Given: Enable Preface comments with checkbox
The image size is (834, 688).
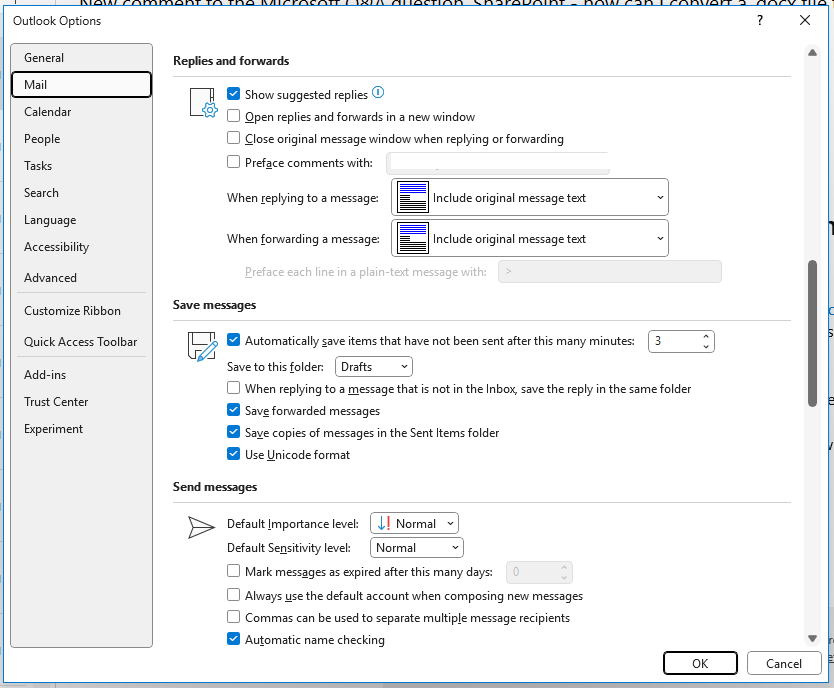Looking at the screenshot, I should [233, 162].
